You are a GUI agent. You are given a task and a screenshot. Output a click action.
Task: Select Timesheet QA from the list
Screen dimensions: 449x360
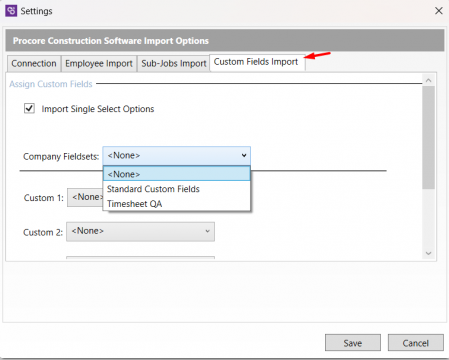click(177, 204)
